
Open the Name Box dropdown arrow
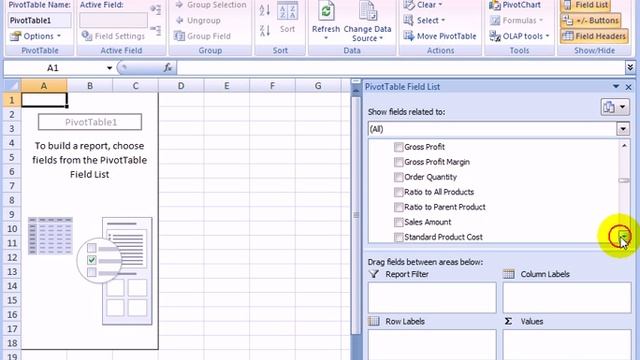[x=109, y=68]
